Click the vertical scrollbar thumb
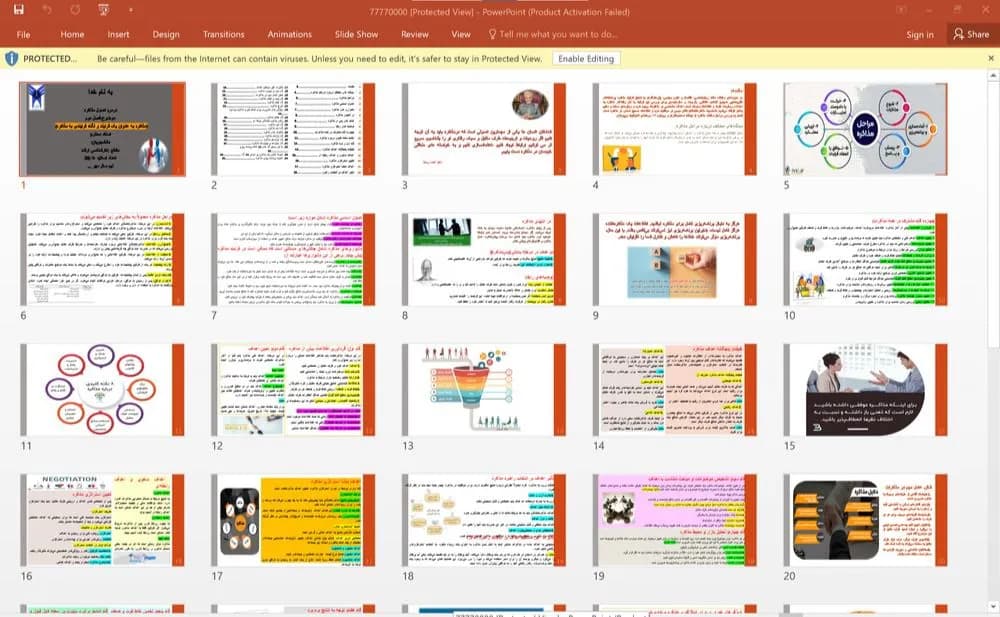The width and height of the screenshot is (1000, 617). (x=993, y=216)
